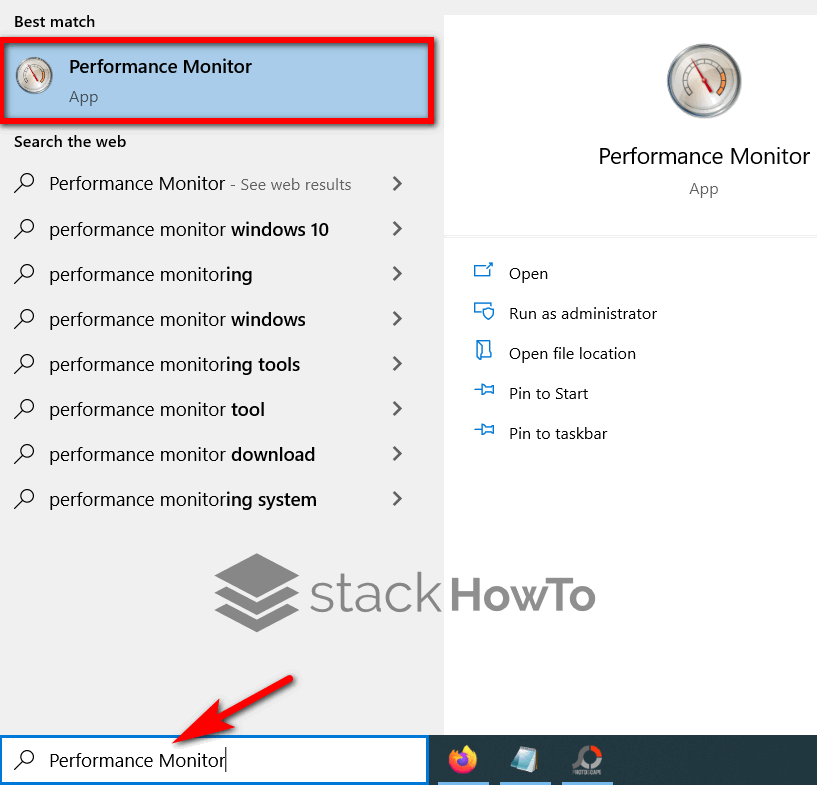Click the search magnifier icon

(25, 760)
